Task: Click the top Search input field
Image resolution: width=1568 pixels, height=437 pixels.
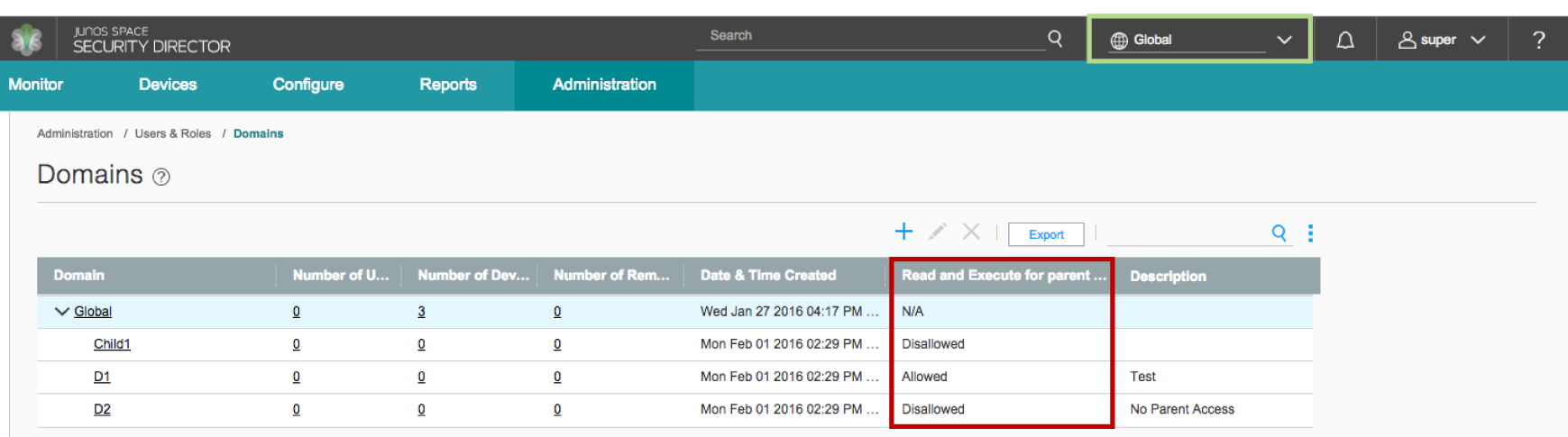Action: (870, 36)
